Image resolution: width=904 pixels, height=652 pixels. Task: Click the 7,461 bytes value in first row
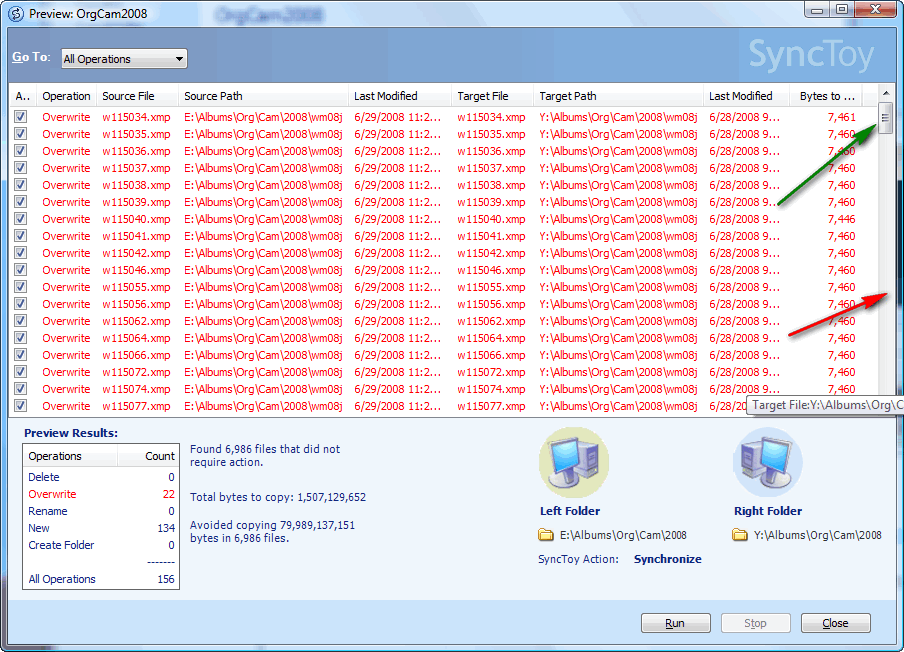pyautogui.click(x=842, y=117)
